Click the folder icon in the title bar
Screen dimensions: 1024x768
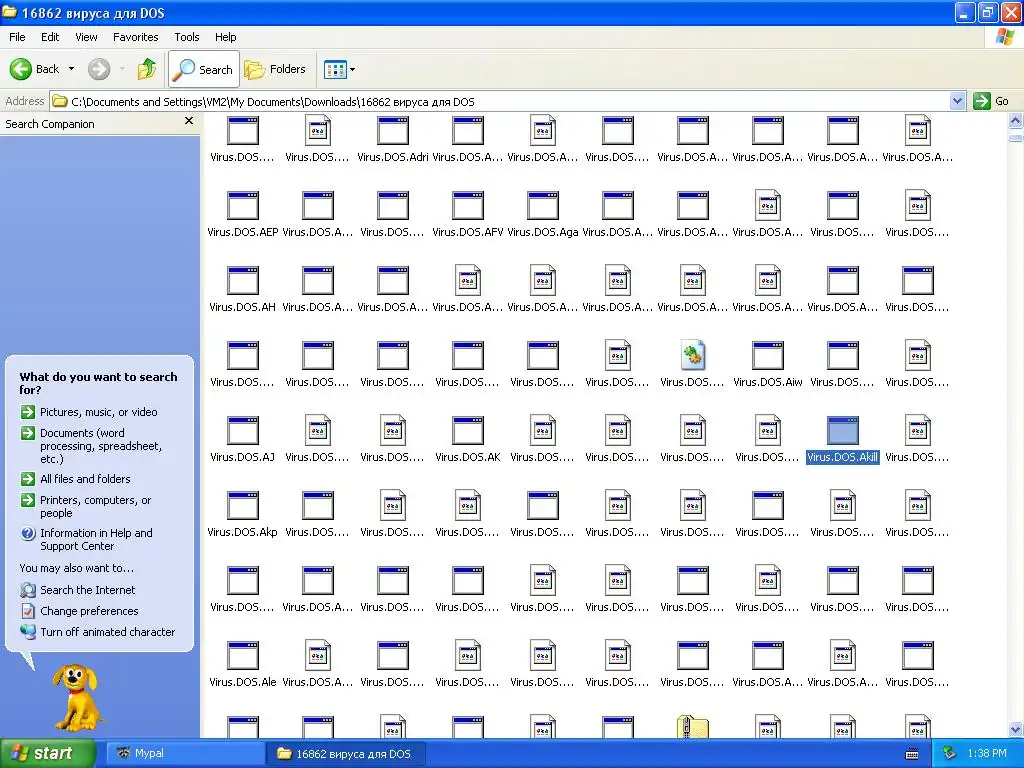coord(9,12)
